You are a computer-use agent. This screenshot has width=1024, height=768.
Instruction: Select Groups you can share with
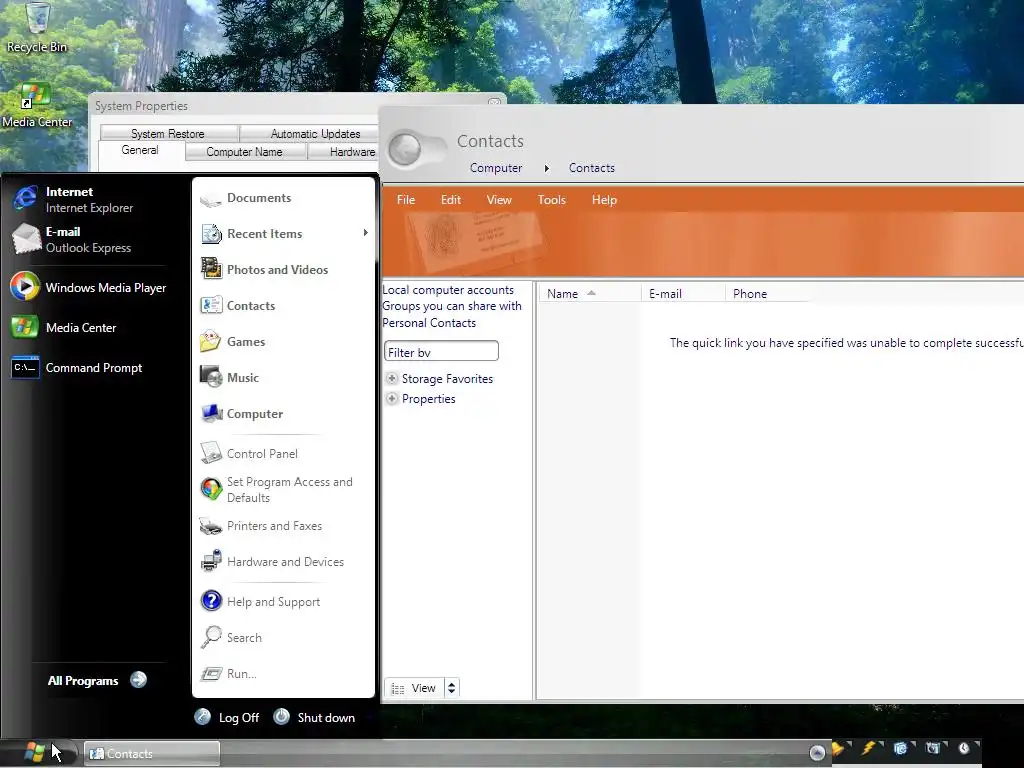tap(452, 306)
